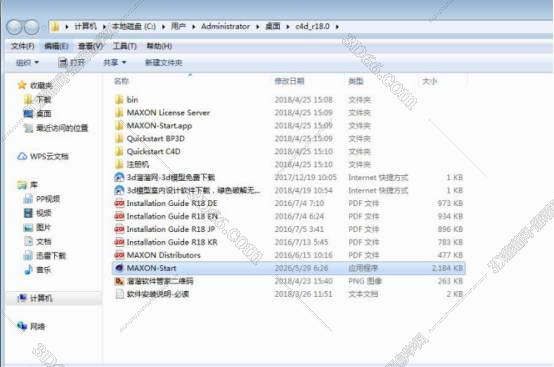
Task: Expand the breadcrumb arrow after c4d_r18.0
Action: [x=337, y=26]
